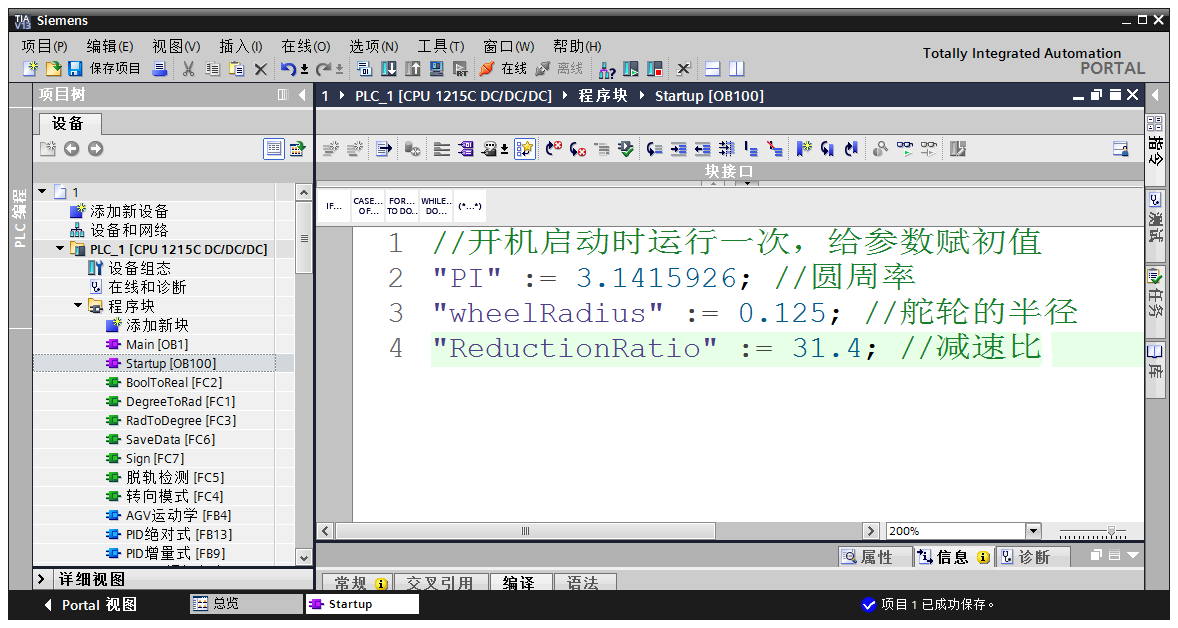Insert an IF statement template
This screenshot has height=628, width=1178.
coord(334,206)
